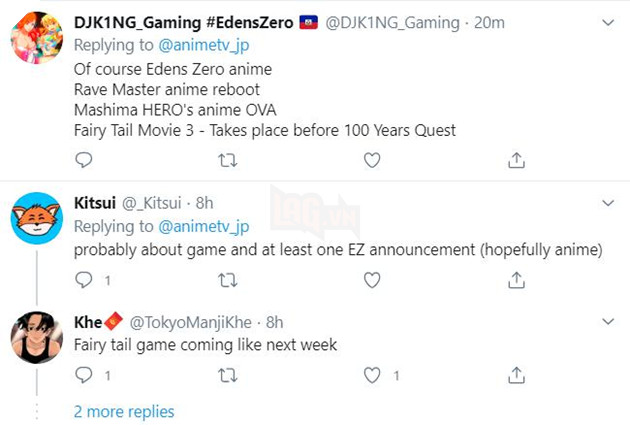
Task: Expand the options menu for Kitsui's tweet
Action: click(x=607, y=203)
